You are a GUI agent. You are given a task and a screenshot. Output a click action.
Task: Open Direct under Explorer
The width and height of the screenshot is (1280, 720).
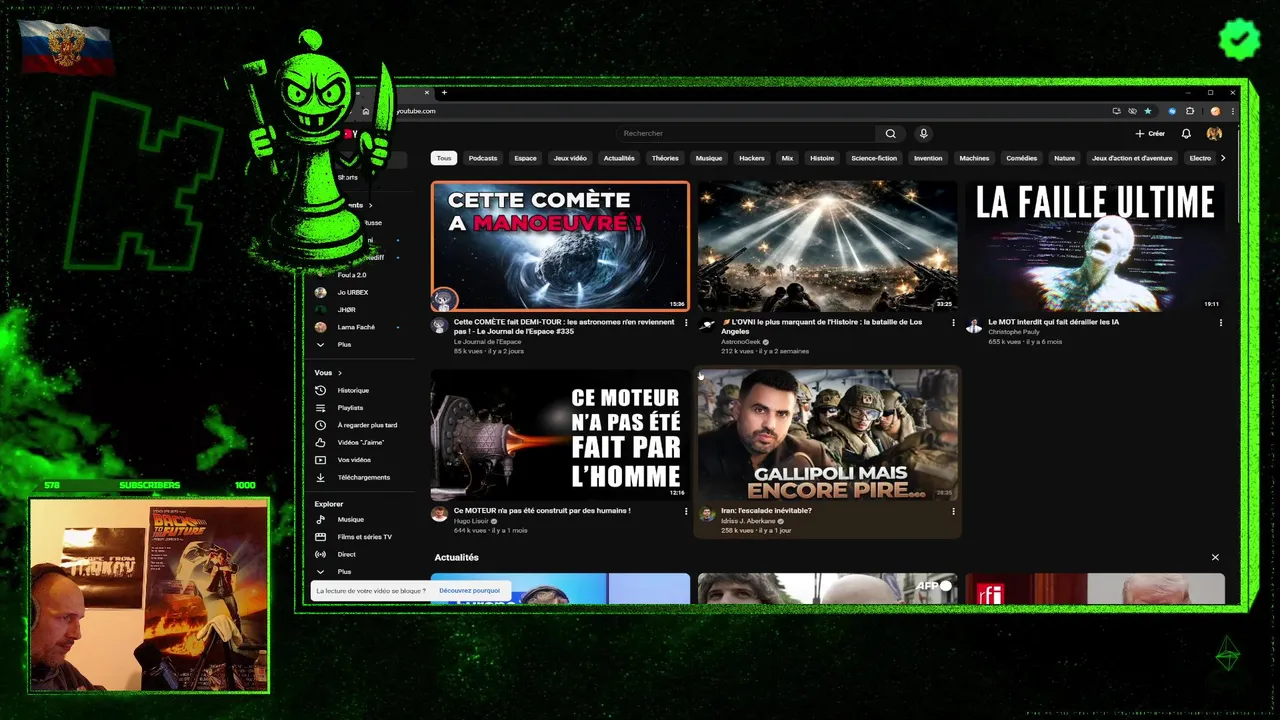pyautogui.click(x=346, y=554)
